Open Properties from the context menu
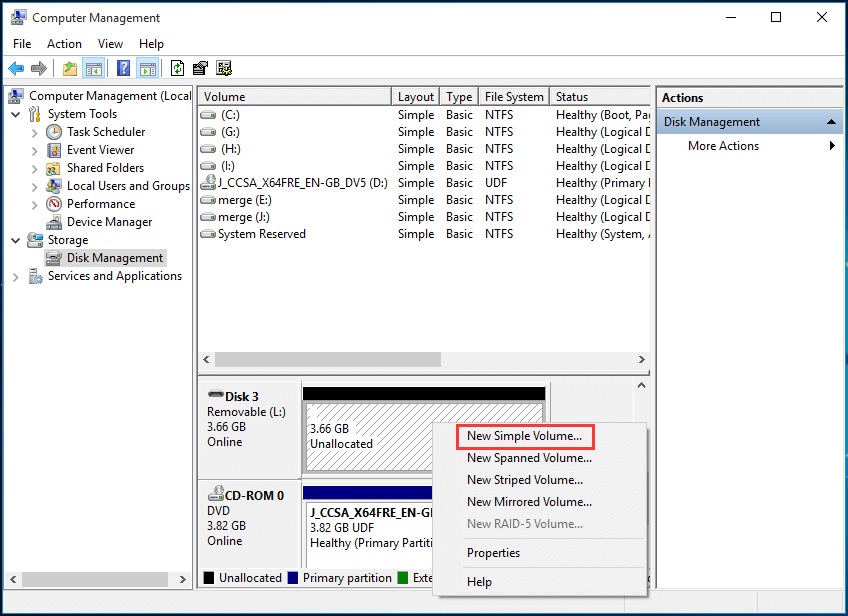Screen dimensions: 848x616 point(493,552)
